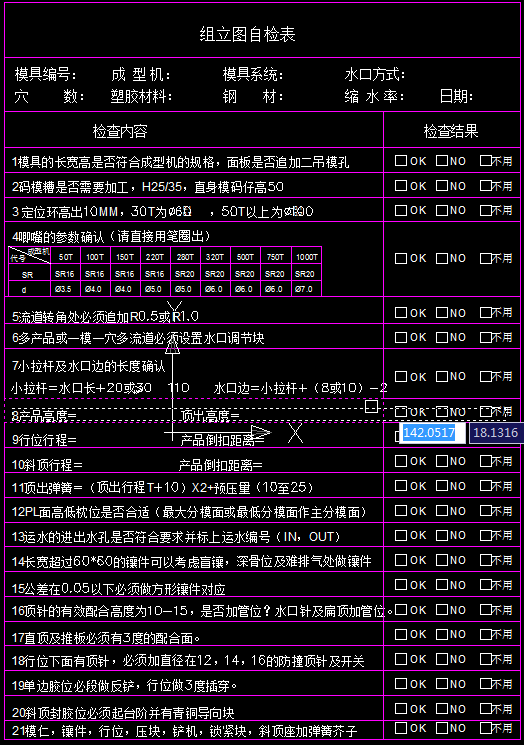Click the Ø7.0 cell in row d
The image size is (524, 745).
click(x=304, y=289)
